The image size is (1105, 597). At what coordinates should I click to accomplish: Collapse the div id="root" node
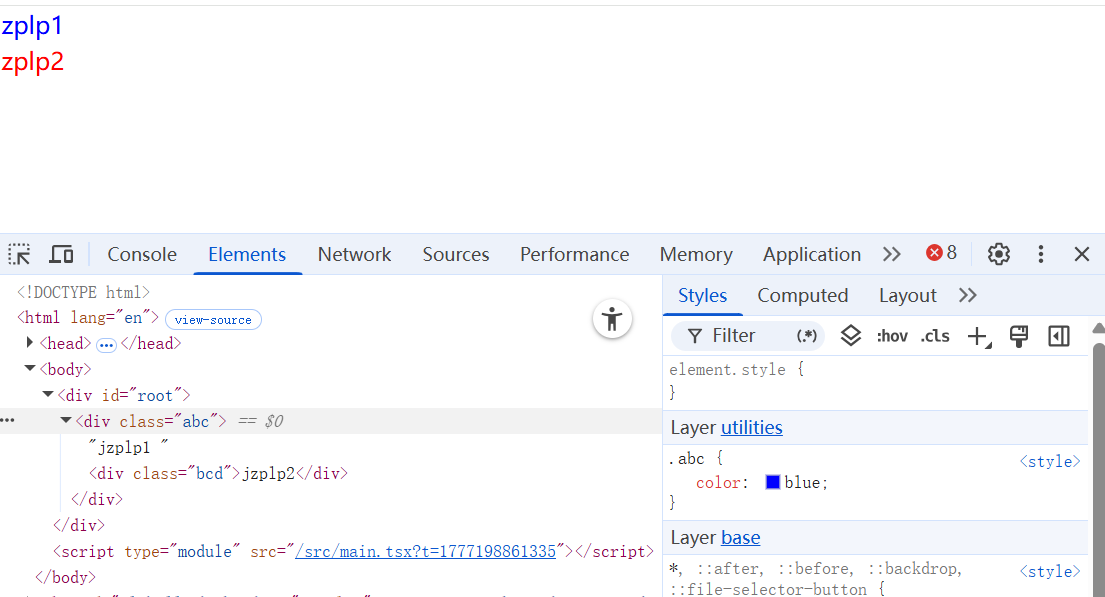pyautogui.click(x=48, y=394)
